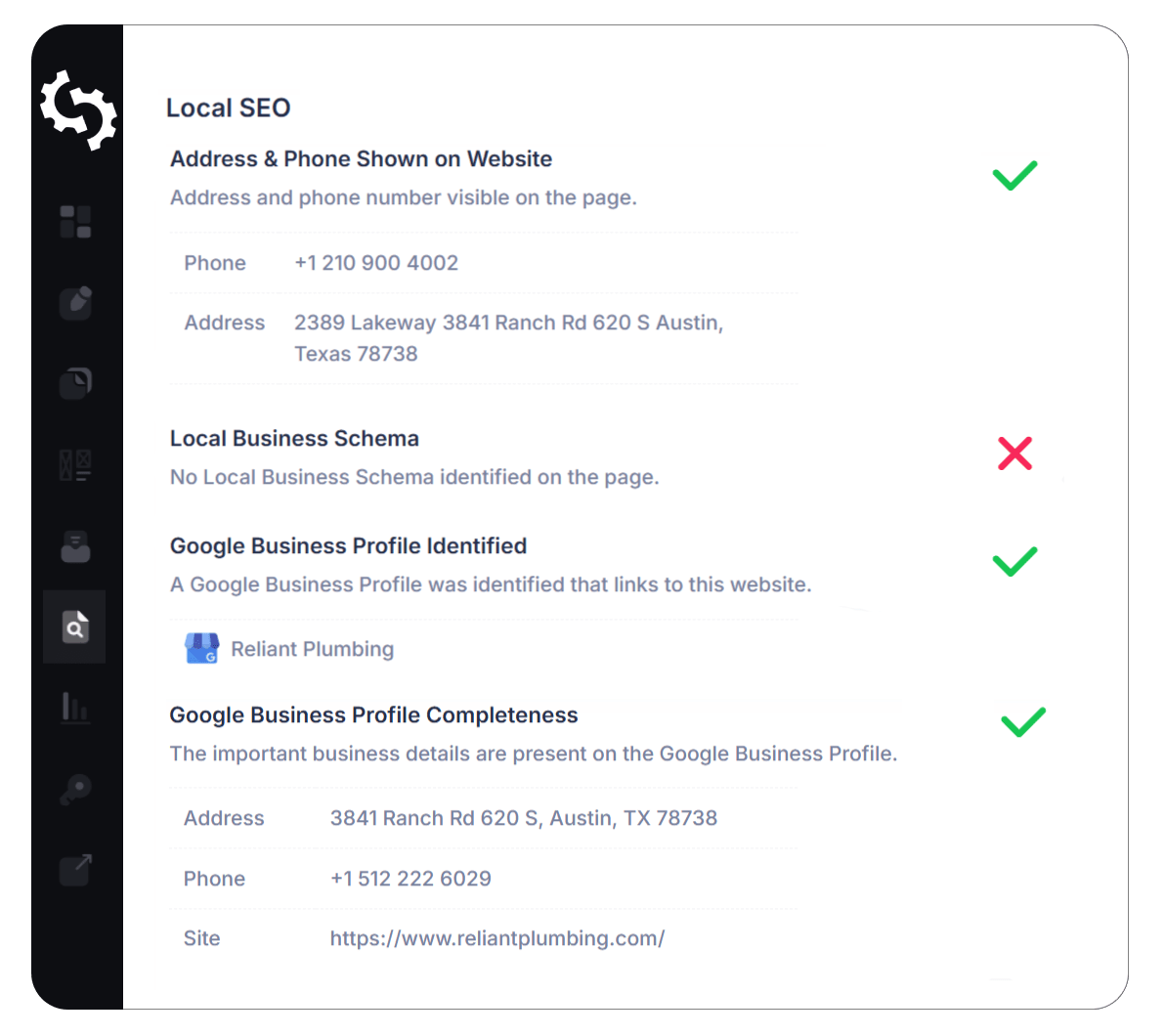Open the dashboard grid icon

[x=75, y=222]
